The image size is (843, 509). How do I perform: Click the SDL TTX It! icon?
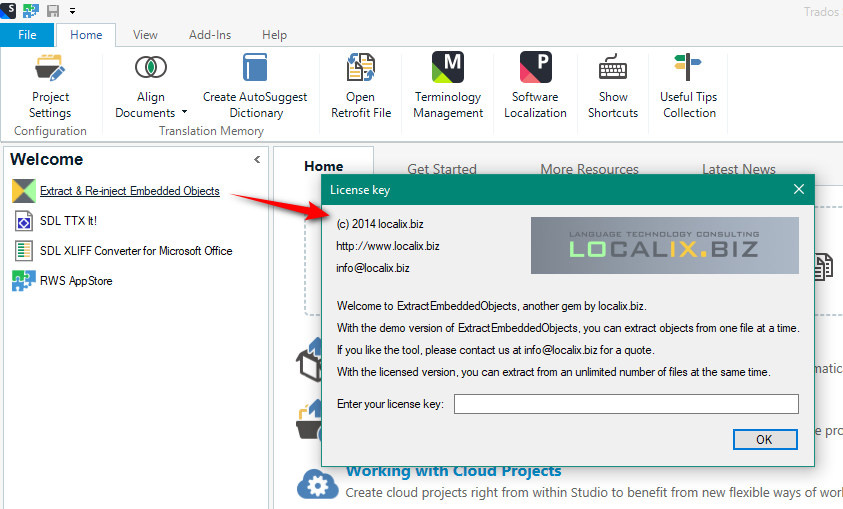pos(24,221)
